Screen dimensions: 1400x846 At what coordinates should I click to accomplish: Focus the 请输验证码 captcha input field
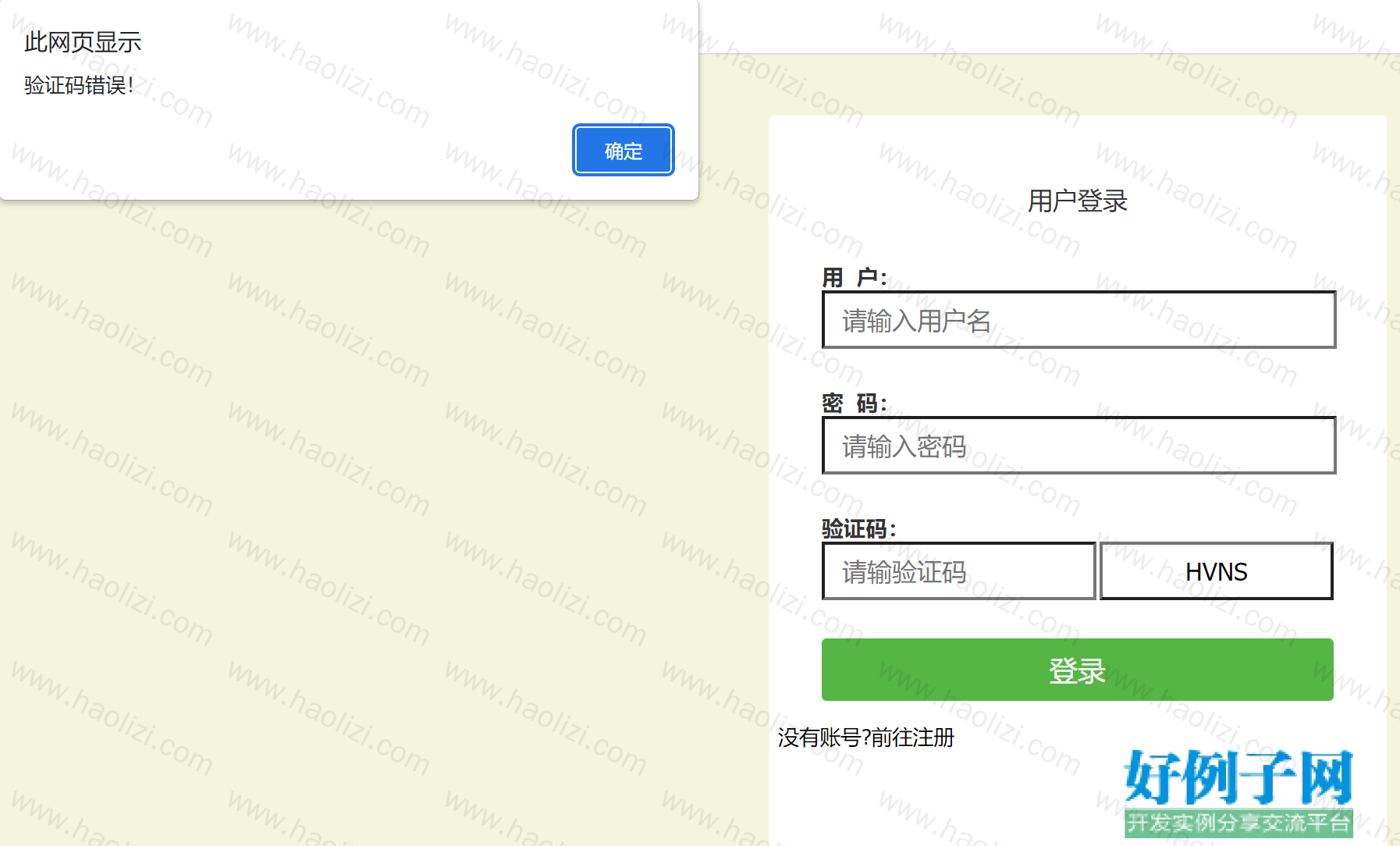tap(959, 571)
